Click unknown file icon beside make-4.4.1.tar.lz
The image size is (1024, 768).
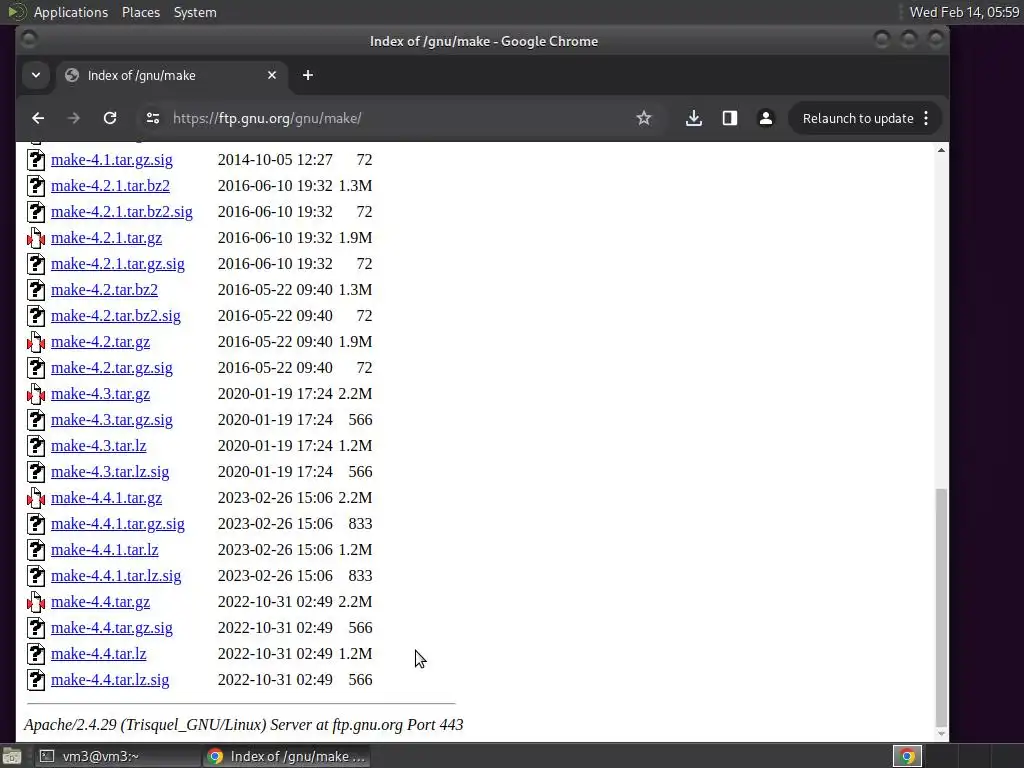click(36, 550)
